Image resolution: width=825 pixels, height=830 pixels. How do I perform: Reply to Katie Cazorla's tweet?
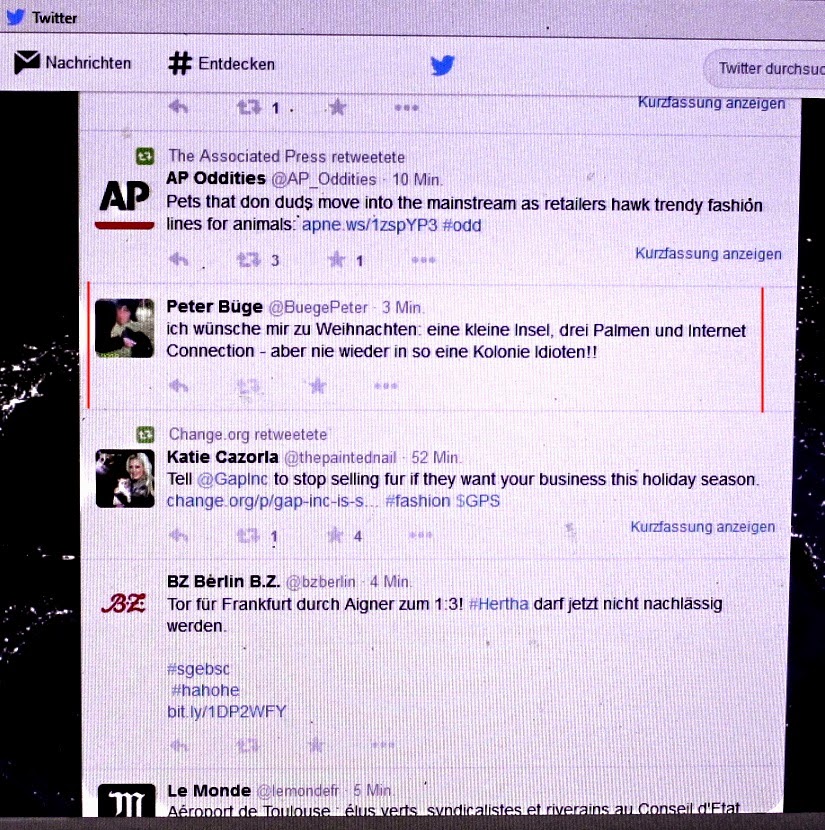click(179, 535)
